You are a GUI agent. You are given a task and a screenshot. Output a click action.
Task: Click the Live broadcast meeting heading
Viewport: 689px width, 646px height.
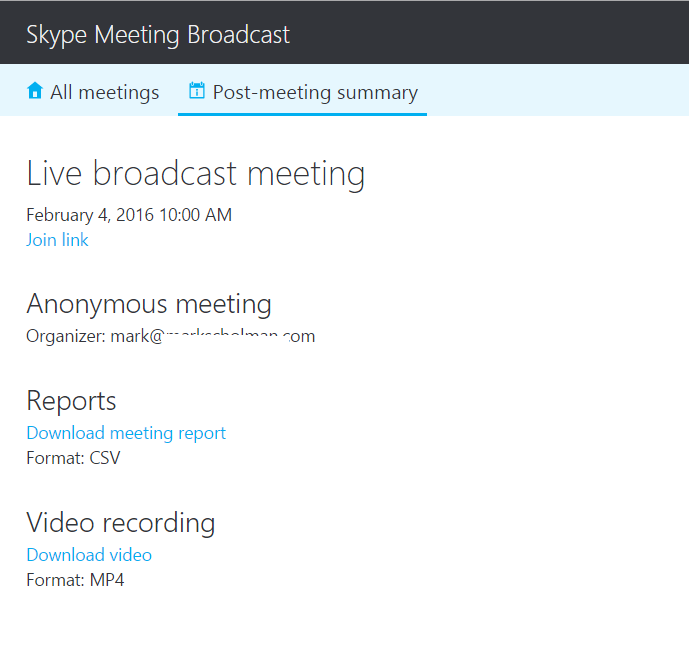coord(196,174)
